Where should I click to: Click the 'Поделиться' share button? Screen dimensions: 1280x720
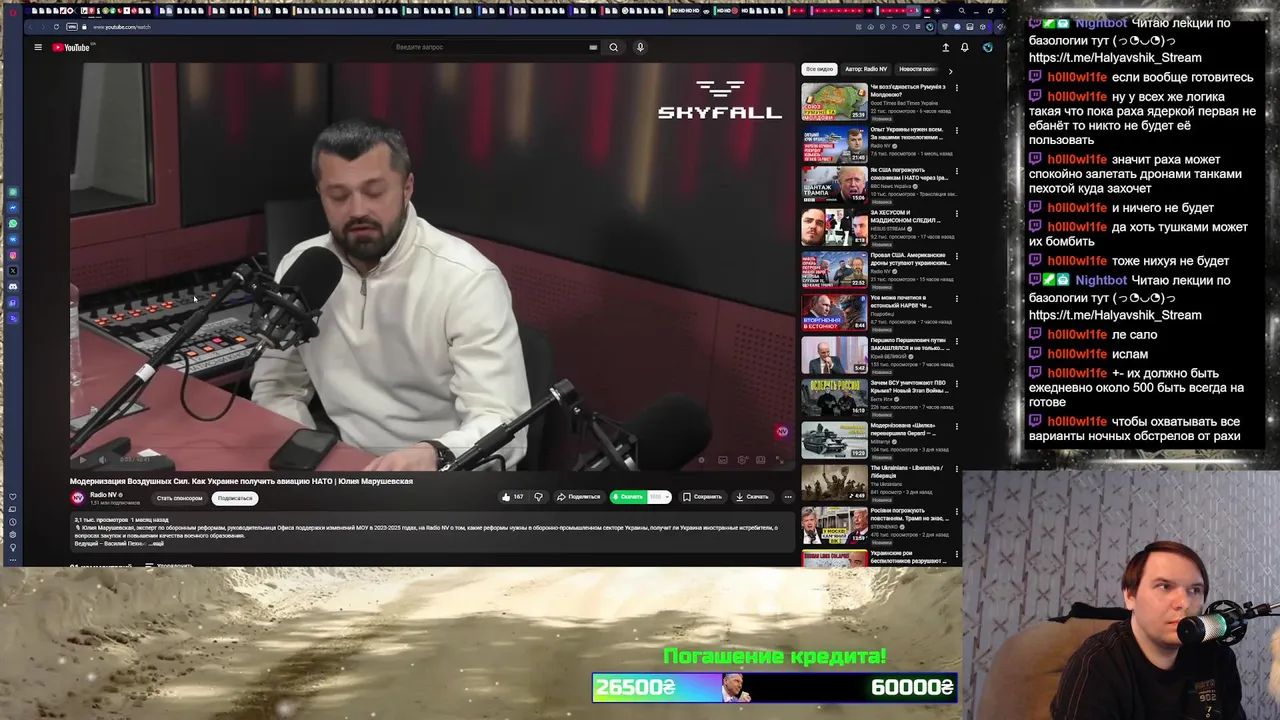coord(579,497)
